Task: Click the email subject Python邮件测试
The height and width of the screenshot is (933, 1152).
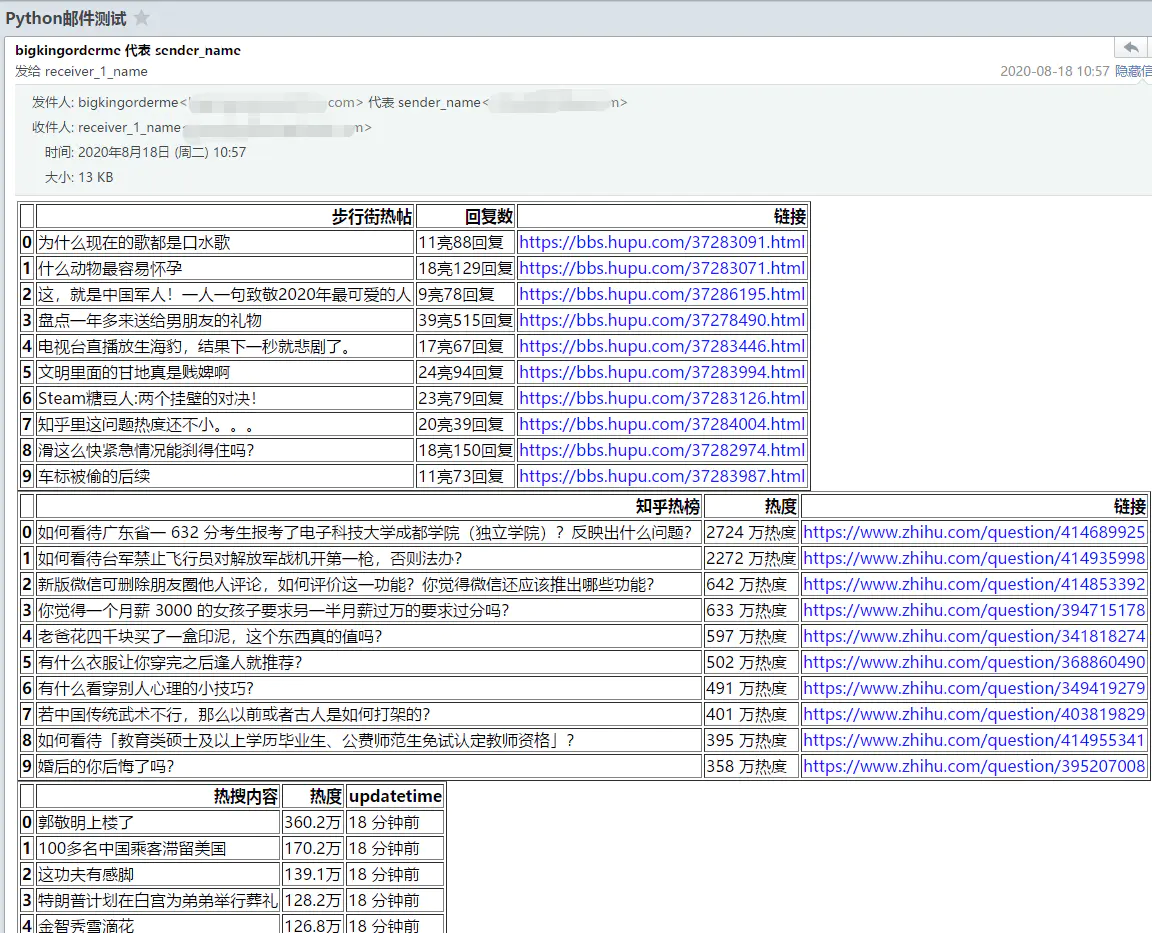Action: click(x=66, y=18)
